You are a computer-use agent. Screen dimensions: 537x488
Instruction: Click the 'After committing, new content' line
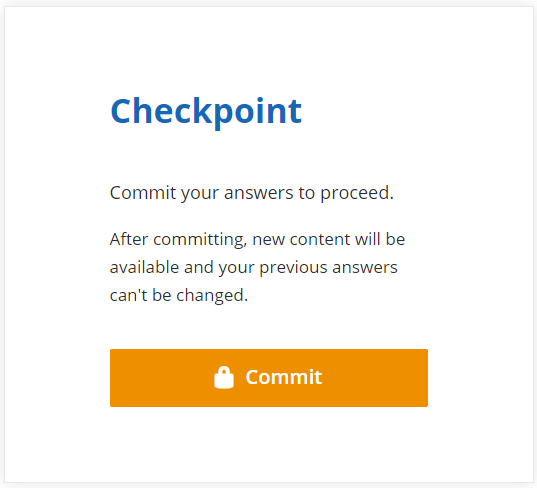click(x=257, y=239)
